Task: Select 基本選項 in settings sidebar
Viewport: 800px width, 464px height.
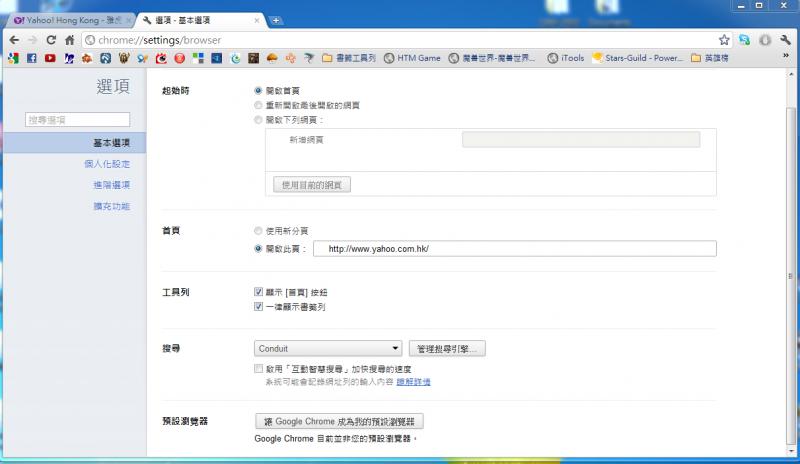Action: pos(74,143)
